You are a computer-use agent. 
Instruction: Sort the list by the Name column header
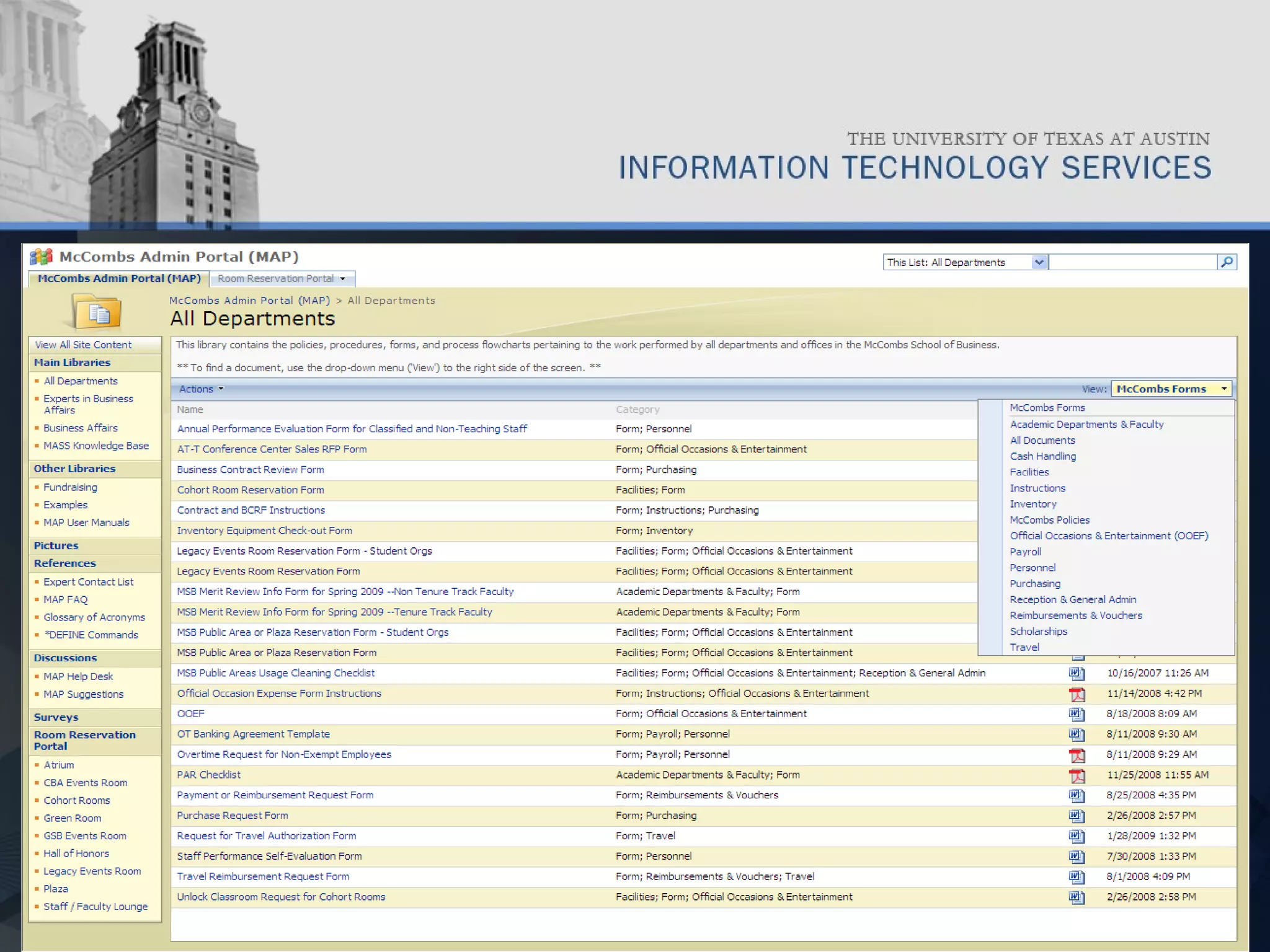(x=190, y=410)
